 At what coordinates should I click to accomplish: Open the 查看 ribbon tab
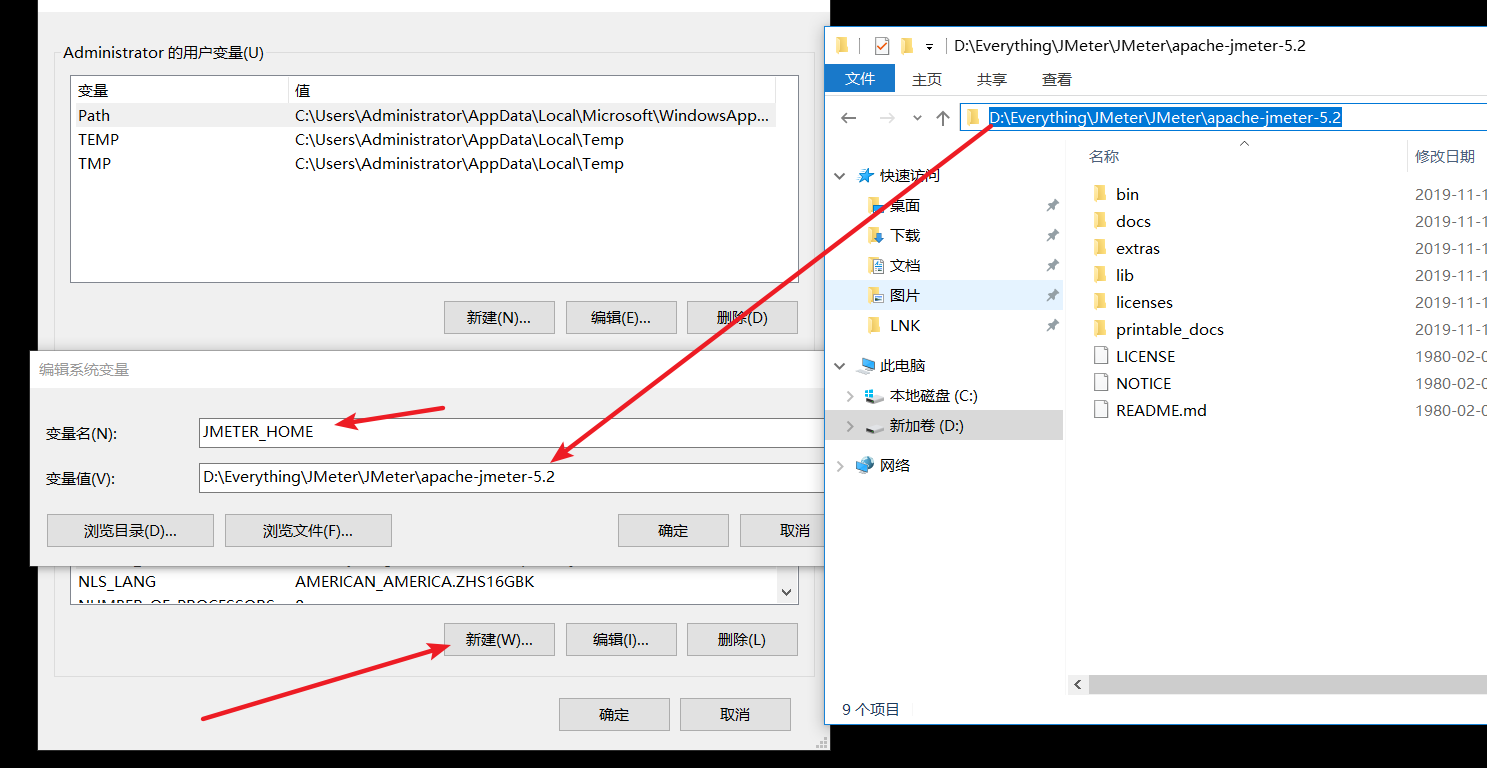point(1057,79)
